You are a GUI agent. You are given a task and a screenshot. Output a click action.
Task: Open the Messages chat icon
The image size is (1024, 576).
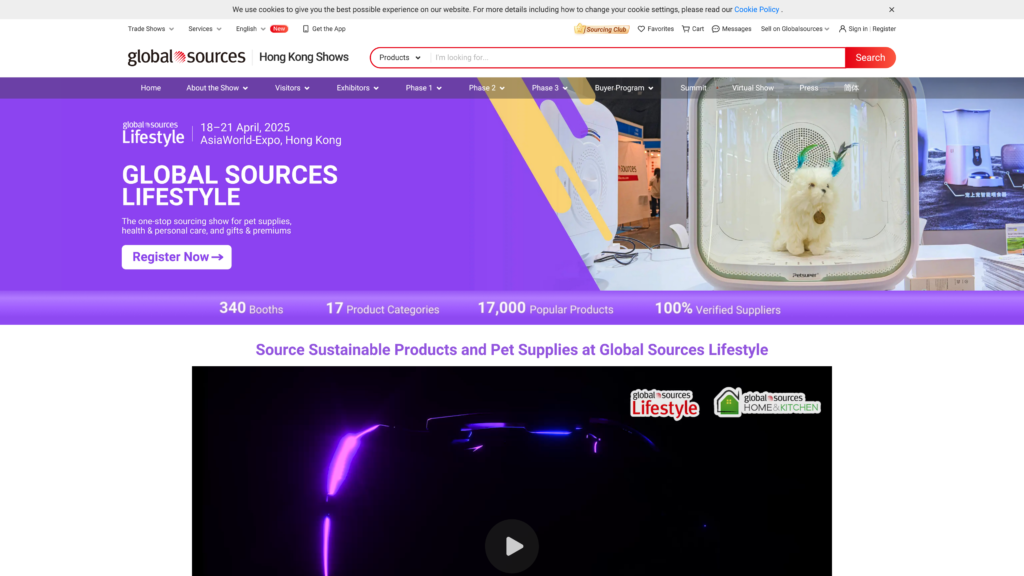(x=716, y=29)
